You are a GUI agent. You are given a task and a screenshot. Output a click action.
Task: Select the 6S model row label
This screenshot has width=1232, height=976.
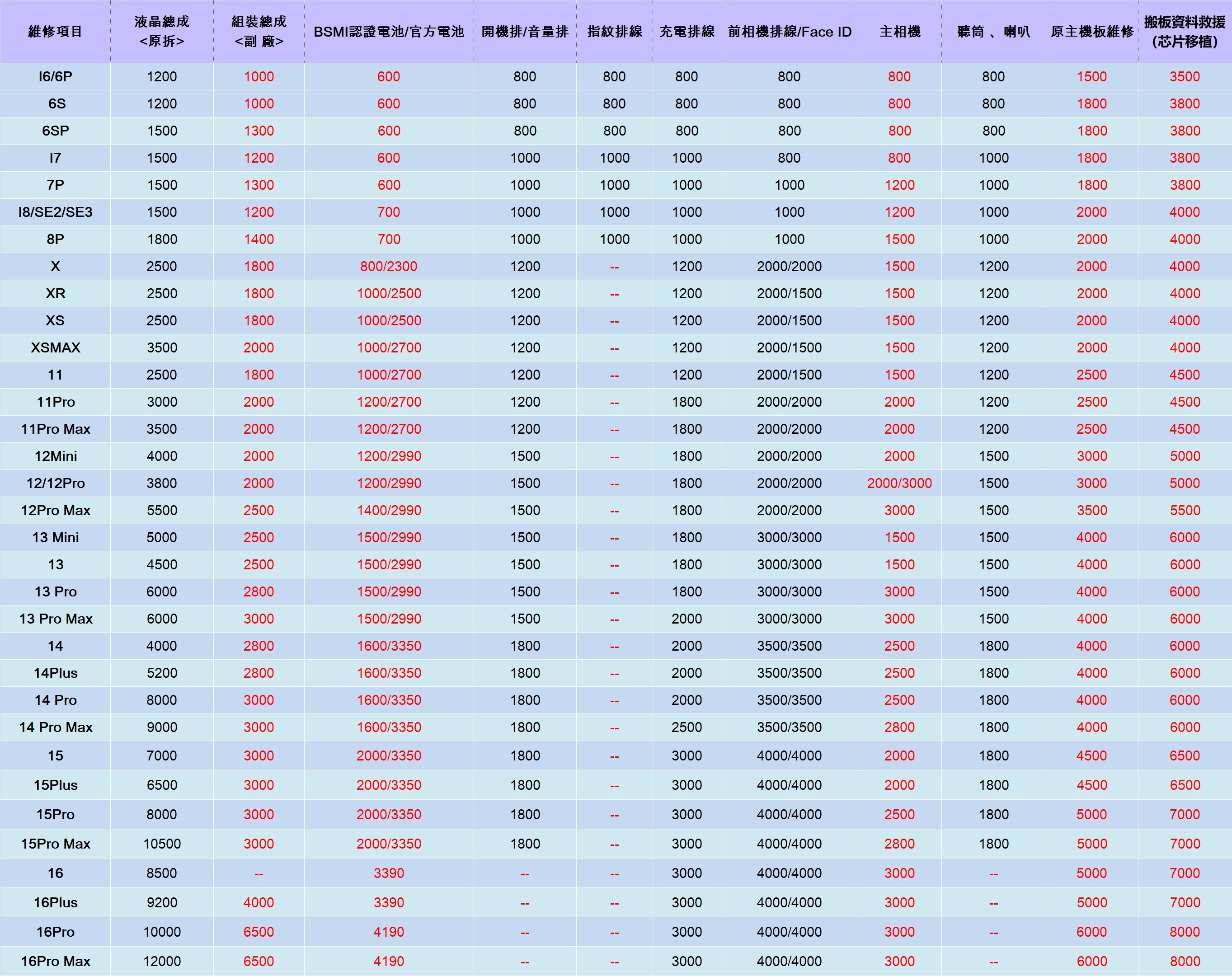pos(56,103)
